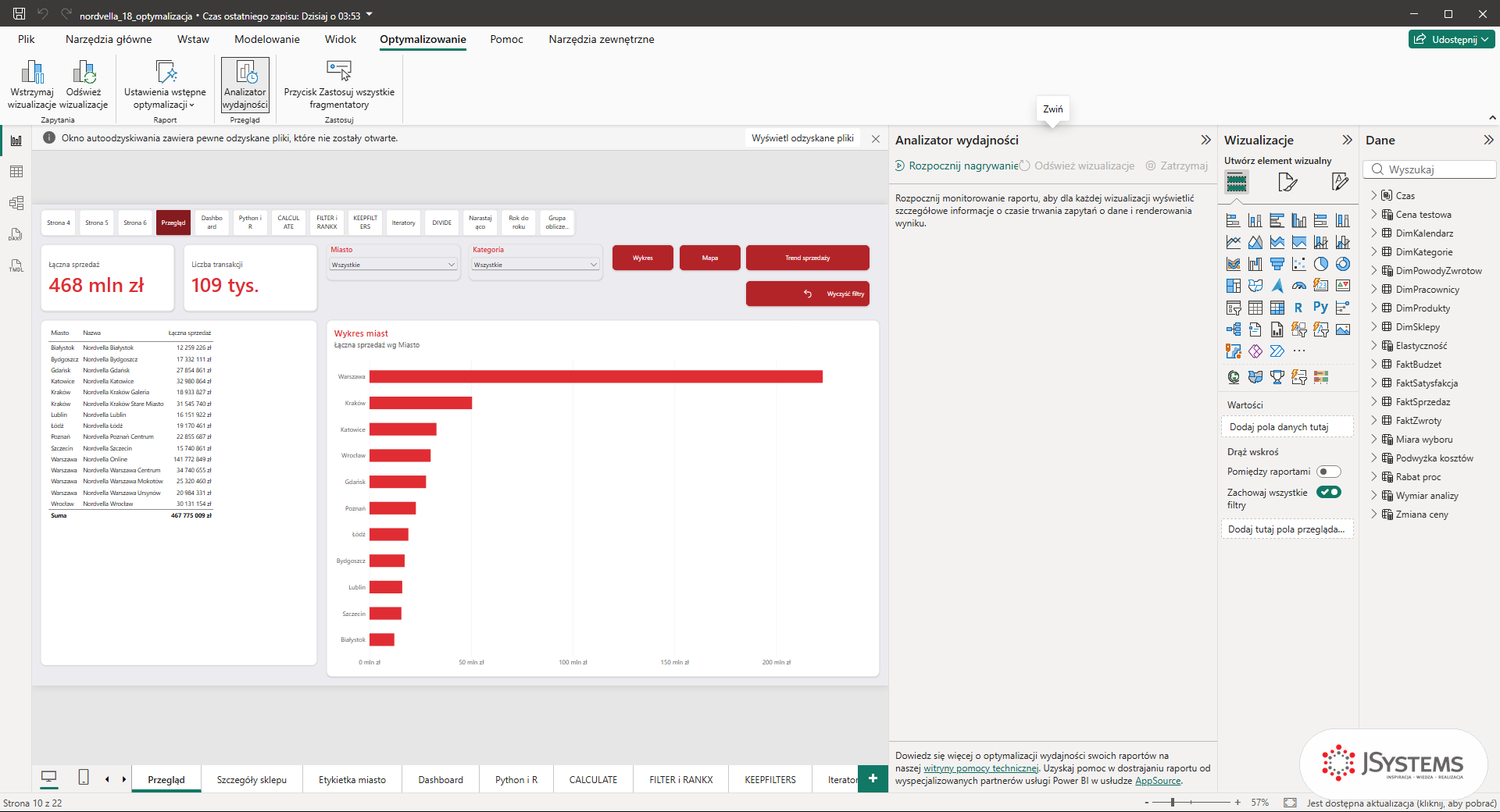Open the Kategoria slicer dropdown
Image resolution: width=1500 pixels, height=812 pixels.
pyautogui.click(x=535, y=265)
